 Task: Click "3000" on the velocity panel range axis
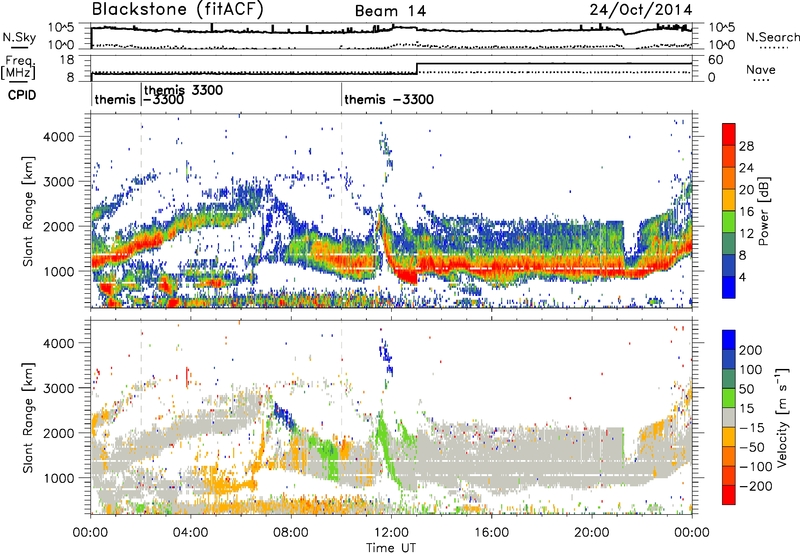coord(58,388)
